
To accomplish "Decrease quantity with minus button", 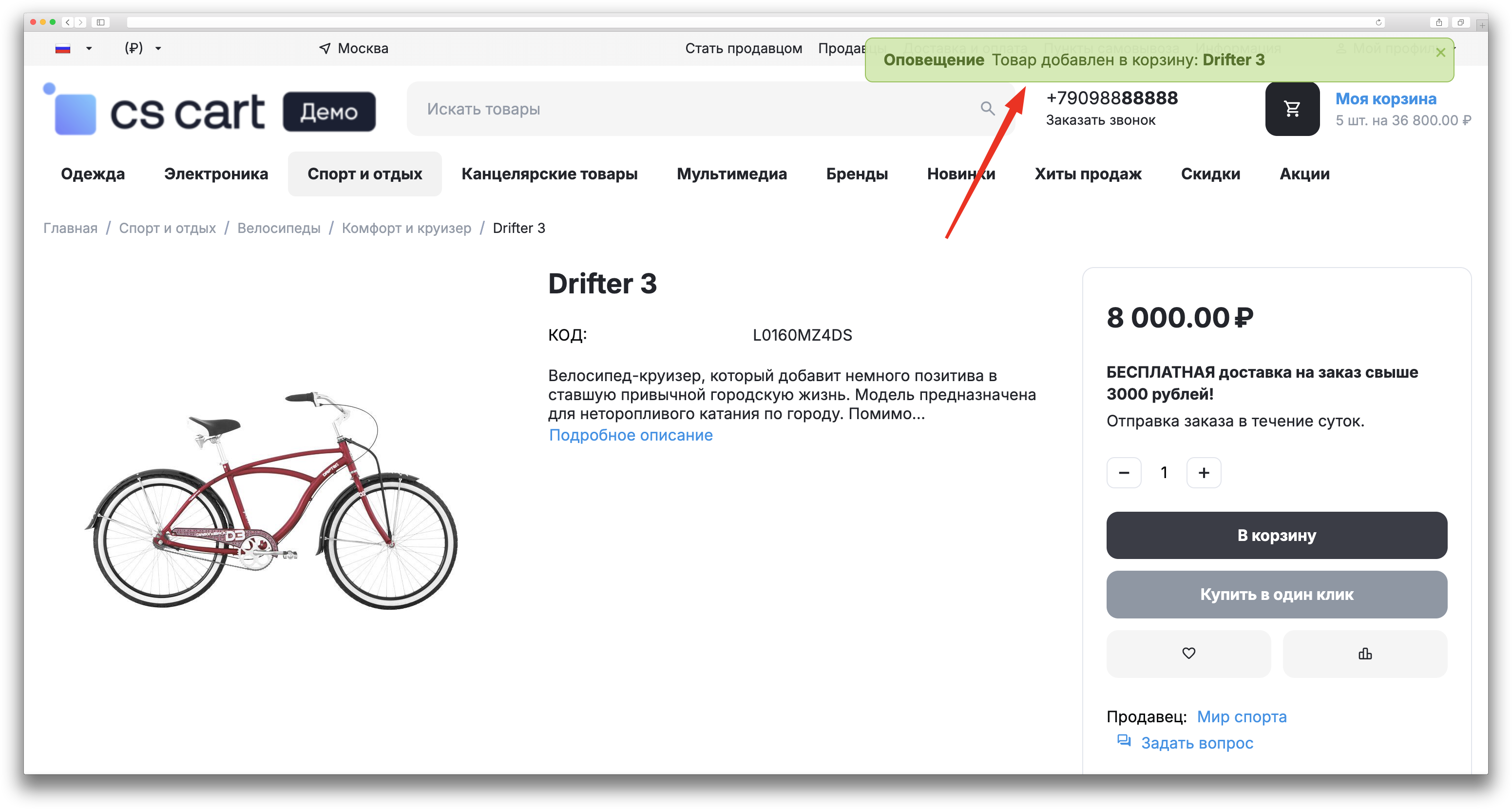I will pos(1124,473).
